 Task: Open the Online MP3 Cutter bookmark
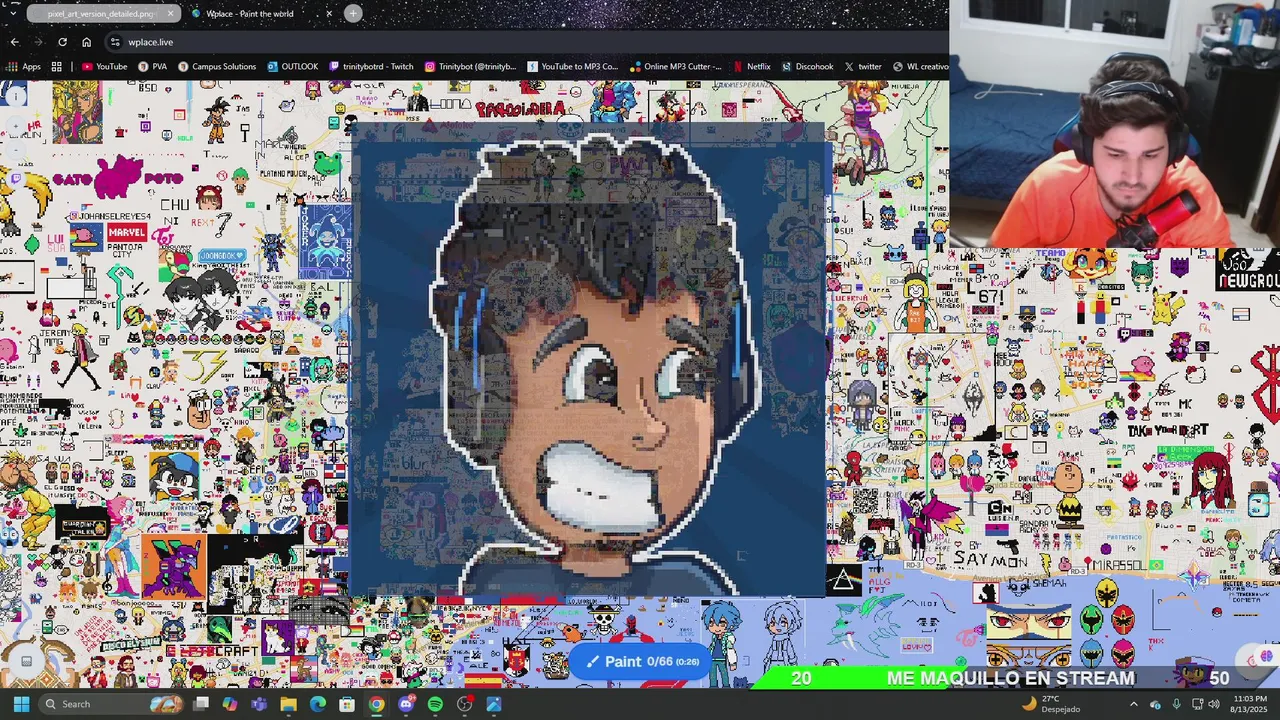click(x=675, y=67)
